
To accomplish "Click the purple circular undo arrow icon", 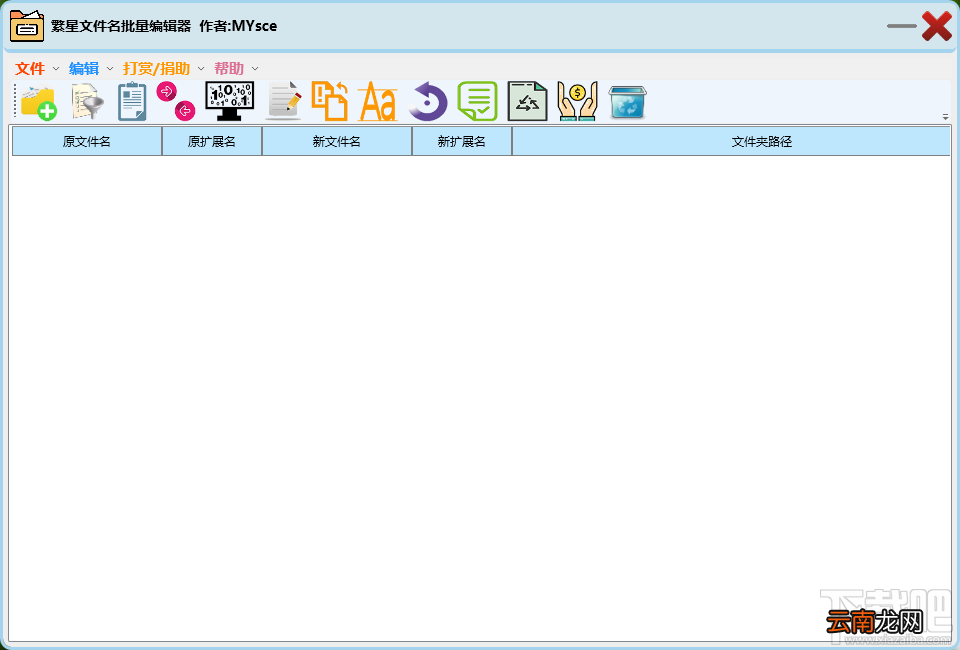I will coord(428,102).
